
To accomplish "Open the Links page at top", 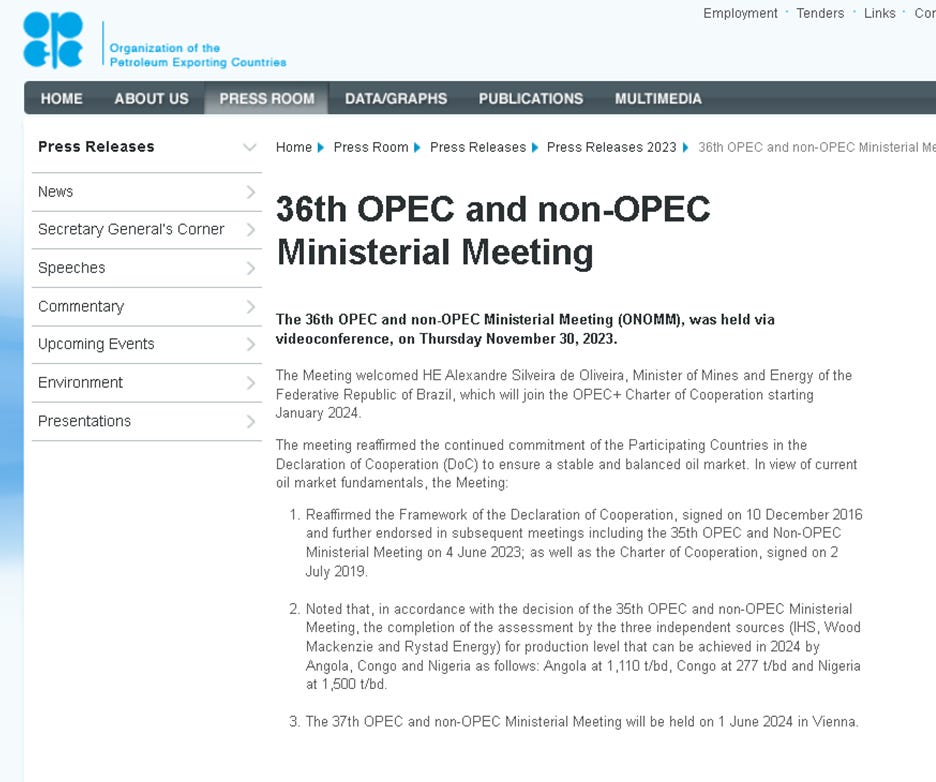I will coord(879,13).
